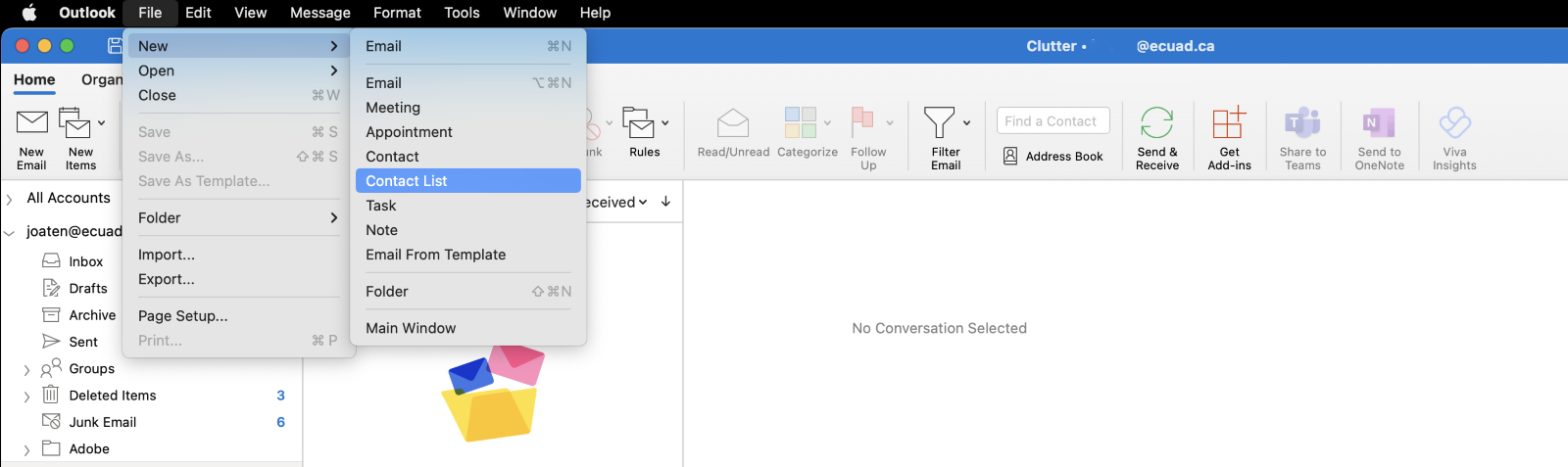The image size is (1568, 467).
Task: Click the Find a Contact search field
Action: pos(1053,120)
